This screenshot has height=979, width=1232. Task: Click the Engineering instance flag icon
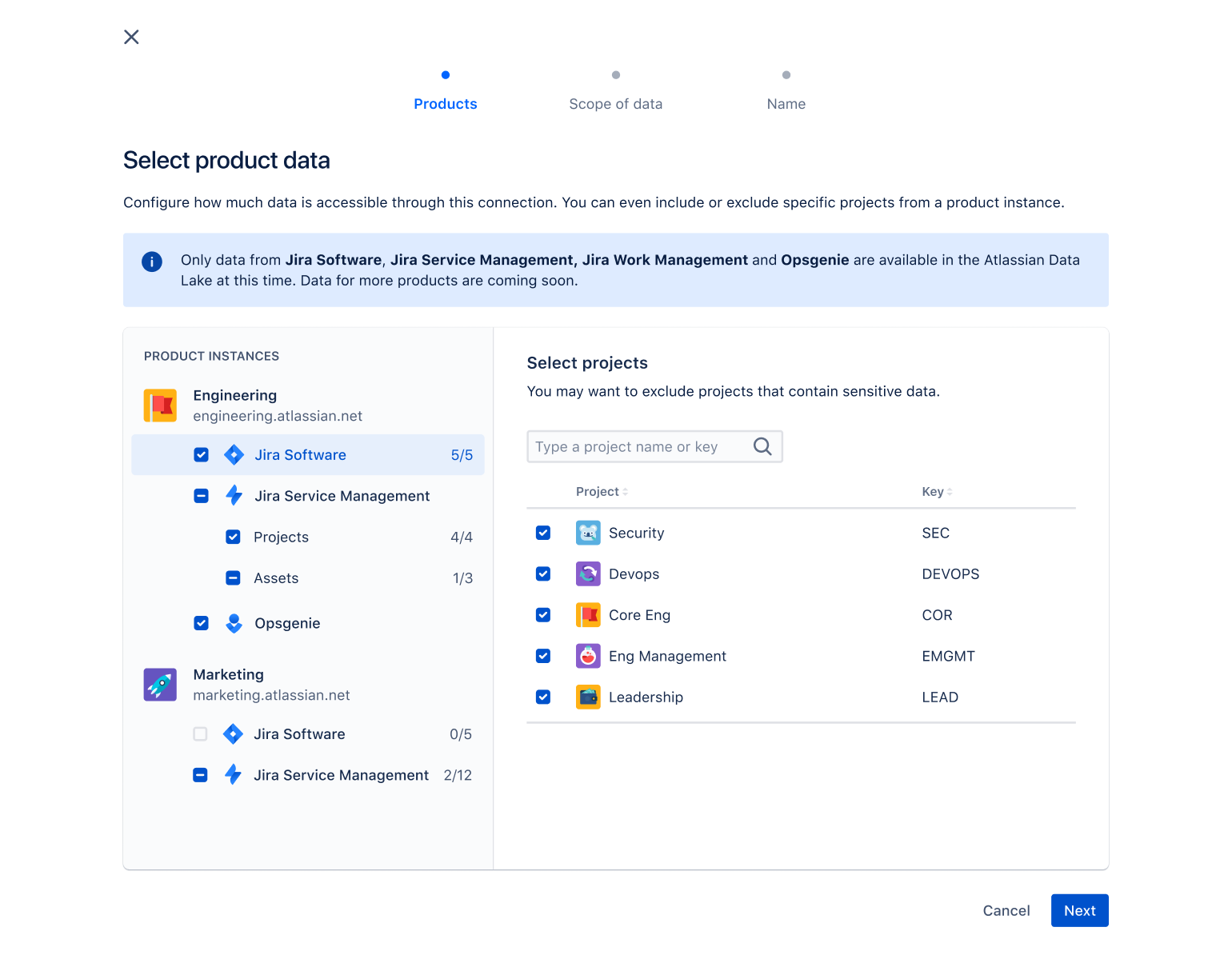click(x=160, y=406)
